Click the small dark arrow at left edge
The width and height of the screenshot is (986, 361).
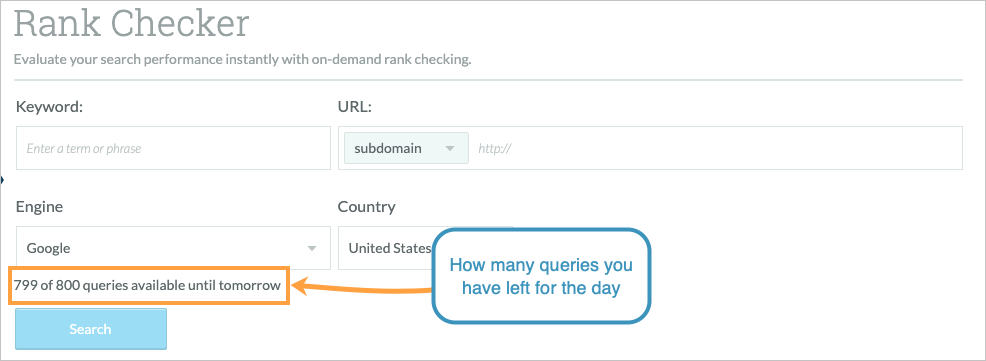tap(3, 181)
